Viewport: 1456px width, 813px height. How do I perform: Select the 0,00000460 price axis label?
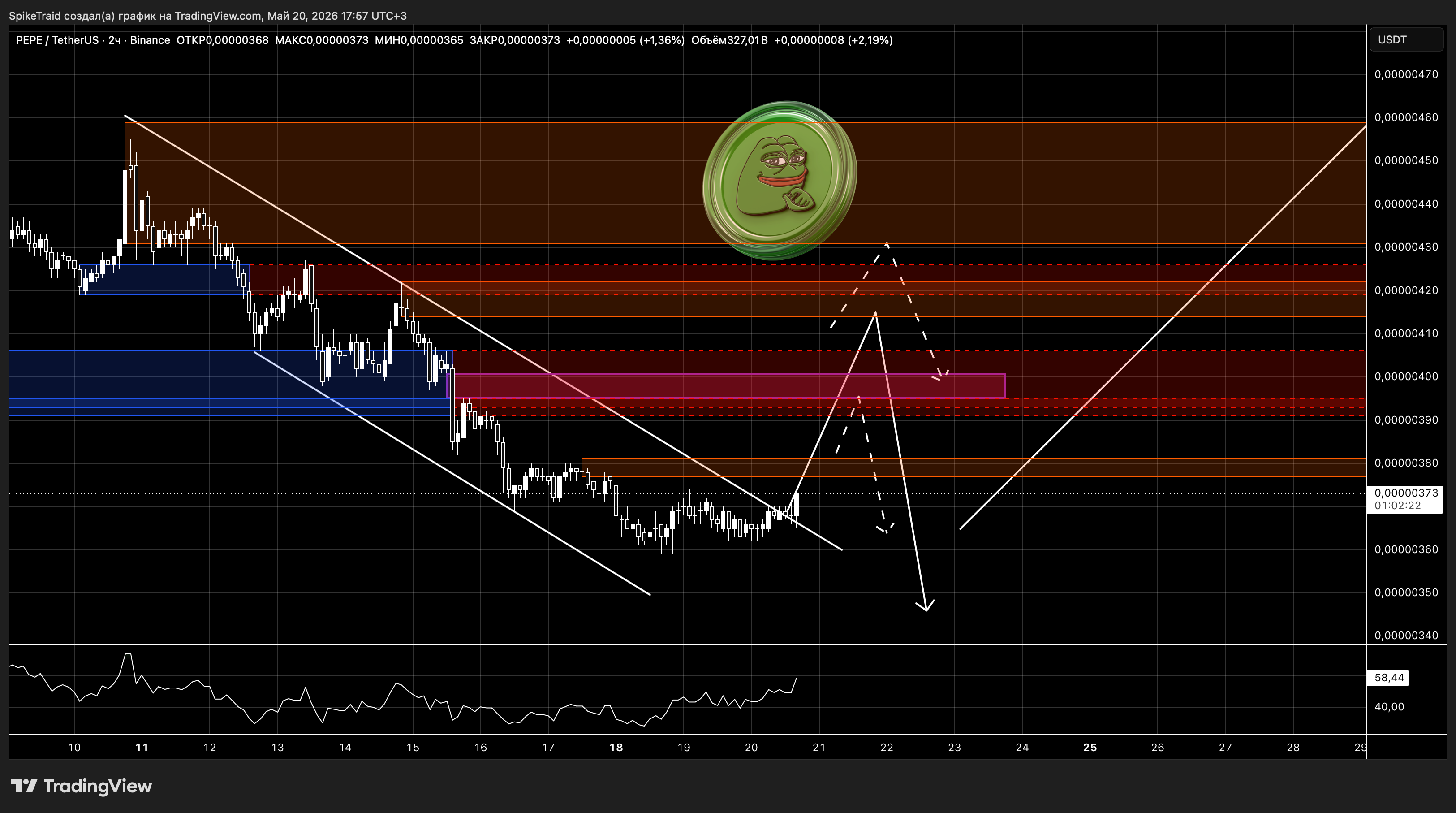coord(1406,117)
